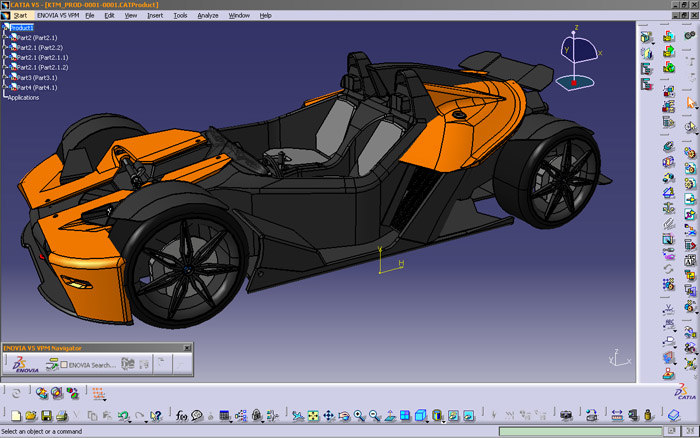Click the Fly mode airplane icon
The width and height of the screenshot is (700, 438).
pyautogui.click(x=298, y=416)
